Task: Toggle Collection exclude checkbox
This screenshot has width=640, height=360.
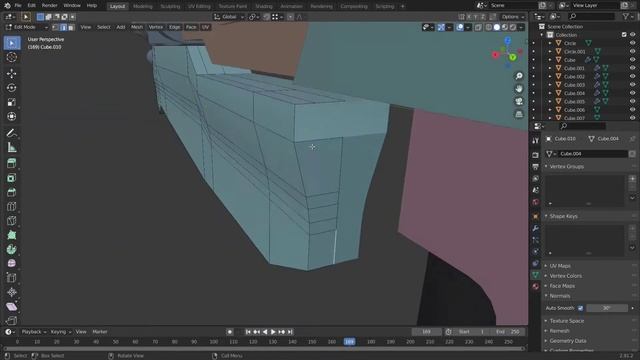Action: pyautogui.click(x=624, y=35)
